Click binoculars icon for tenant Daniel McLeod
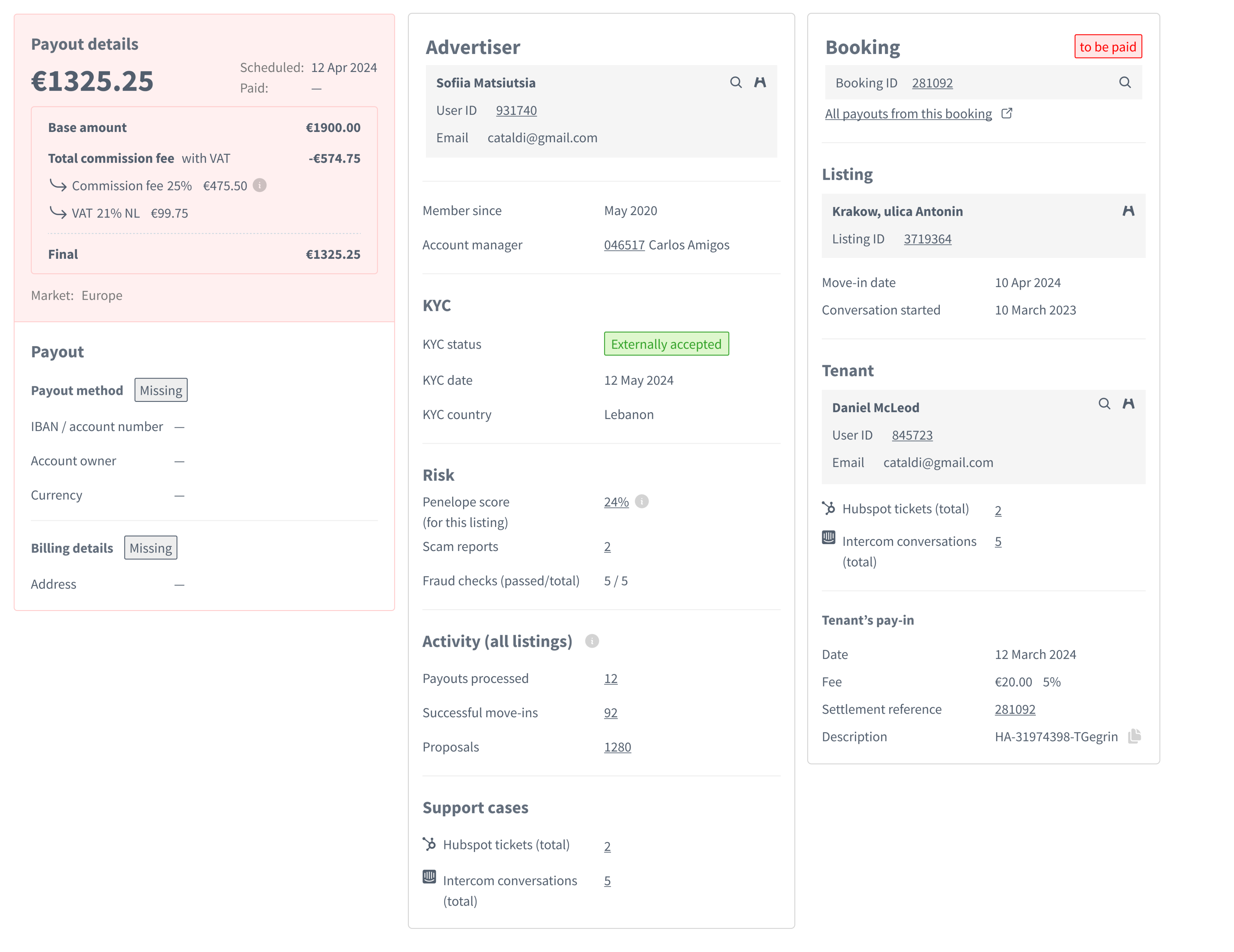1234x952 pixels. click(x=1128, y=403)
